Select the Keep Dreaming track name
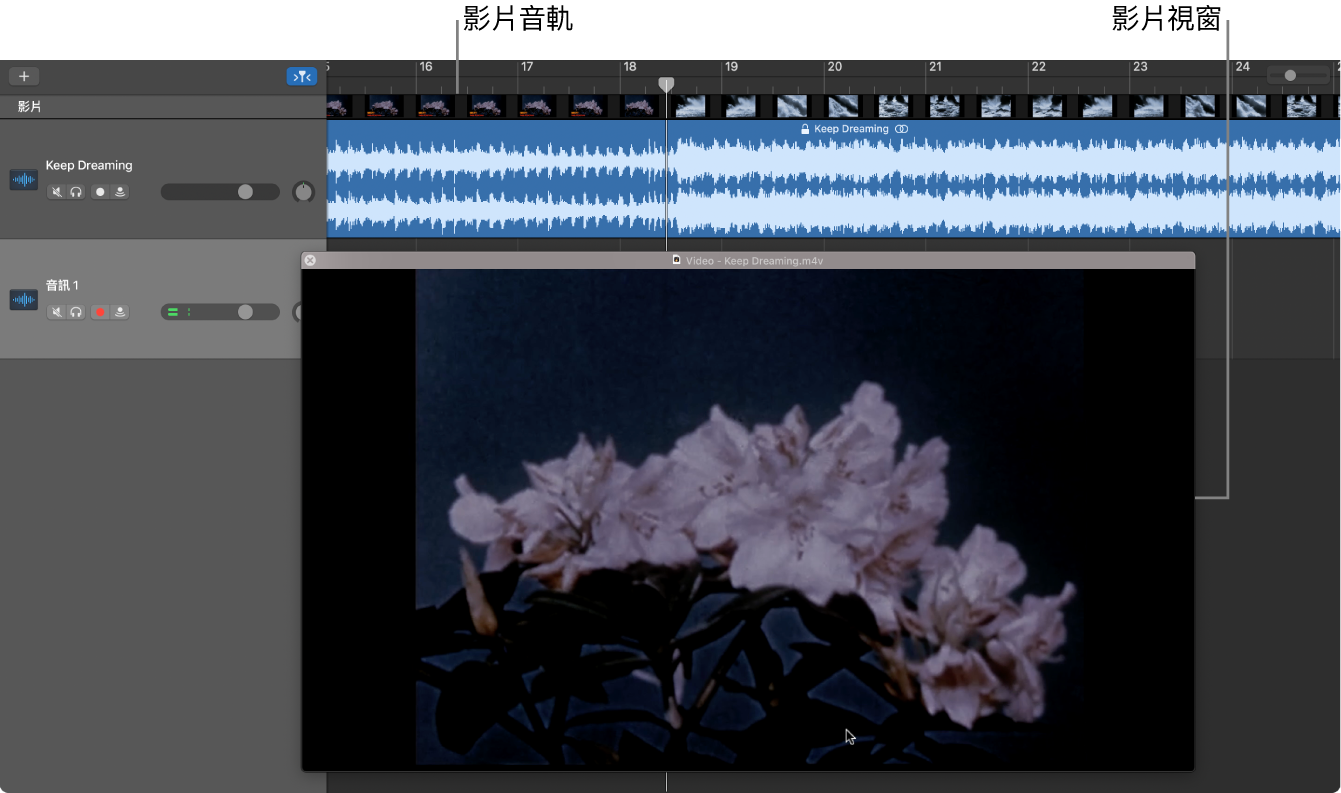The height and width of the screenshot is (793, 1341). (x=89, y=164)
